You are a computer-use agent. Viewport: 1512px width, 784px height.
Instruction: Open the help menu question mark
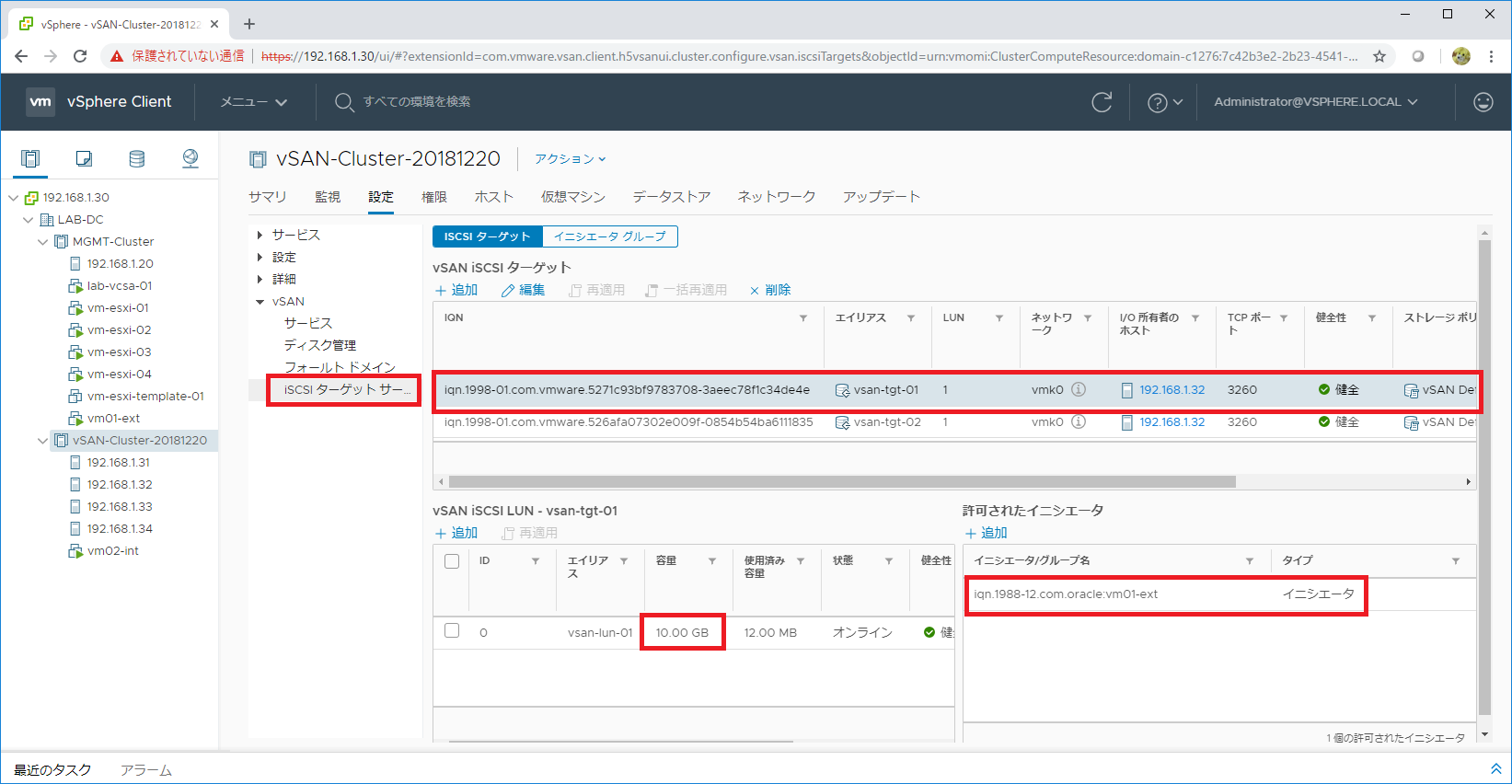1158,103
